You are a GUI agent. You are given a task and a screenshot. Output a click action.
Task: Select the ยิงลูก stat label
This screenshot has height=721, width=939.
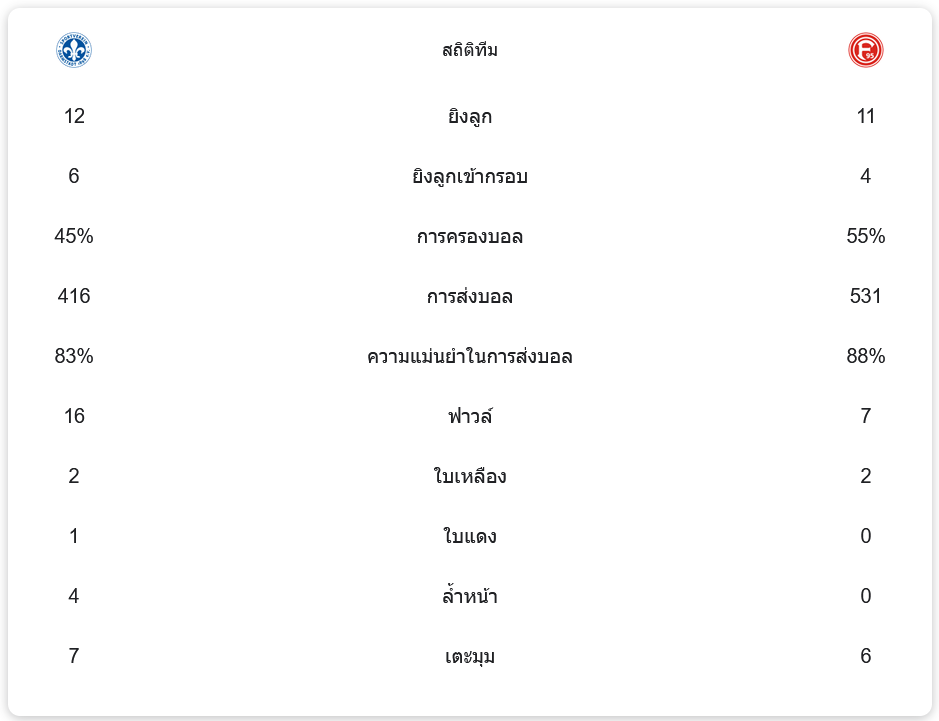pos(469,117)
